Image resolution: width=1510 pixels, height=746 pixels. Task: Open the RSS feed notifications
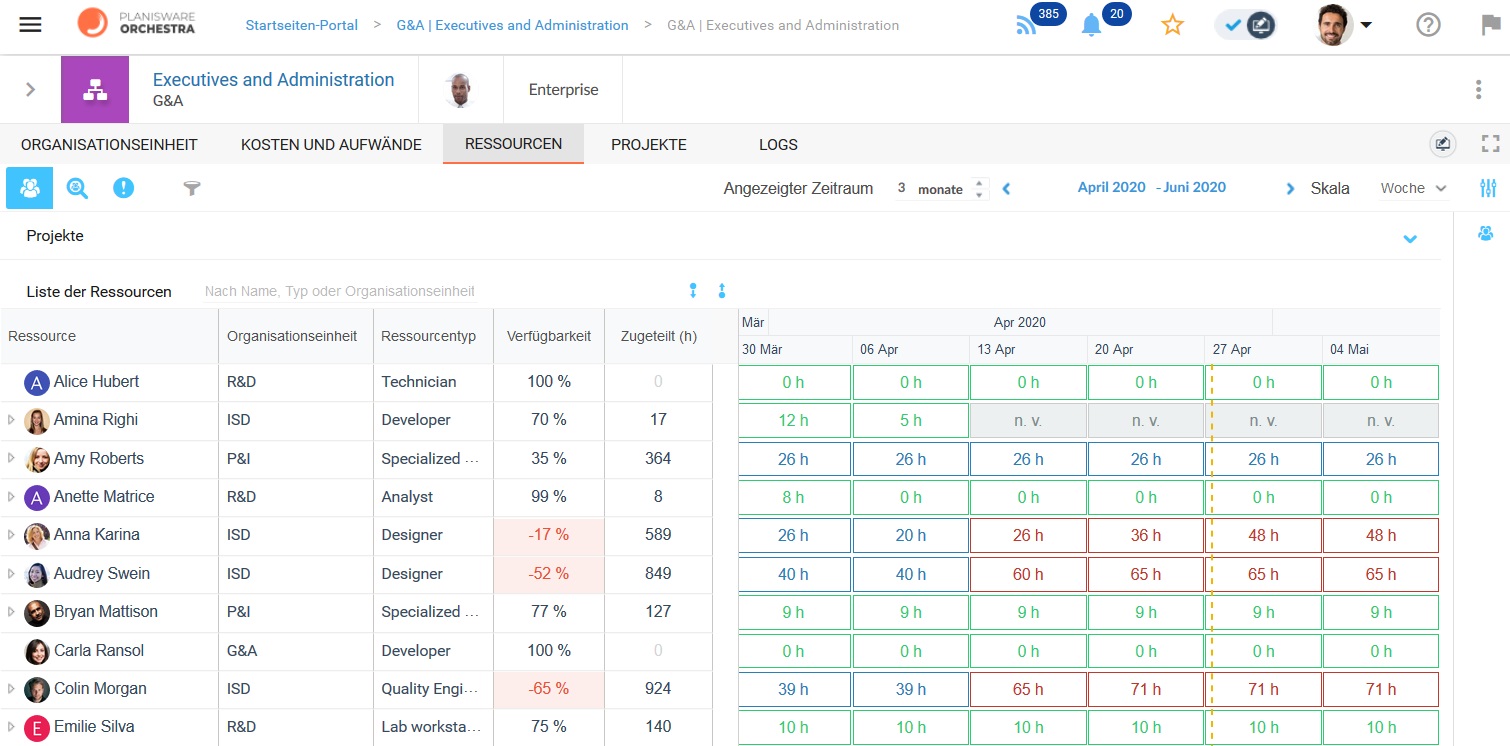click(x=1027, y=26)
